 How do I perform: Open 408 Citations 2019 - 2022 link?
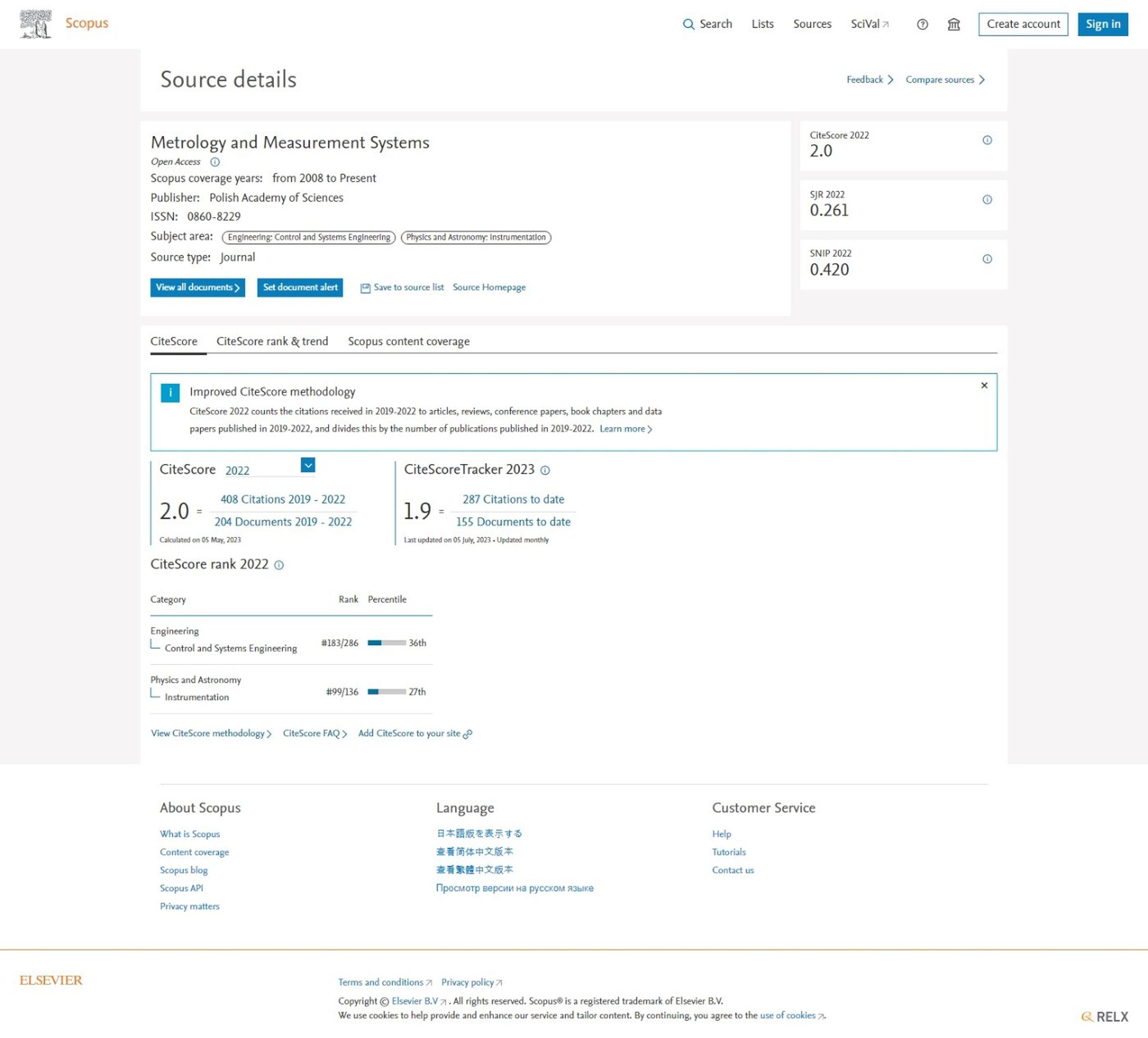coord(283,500)
